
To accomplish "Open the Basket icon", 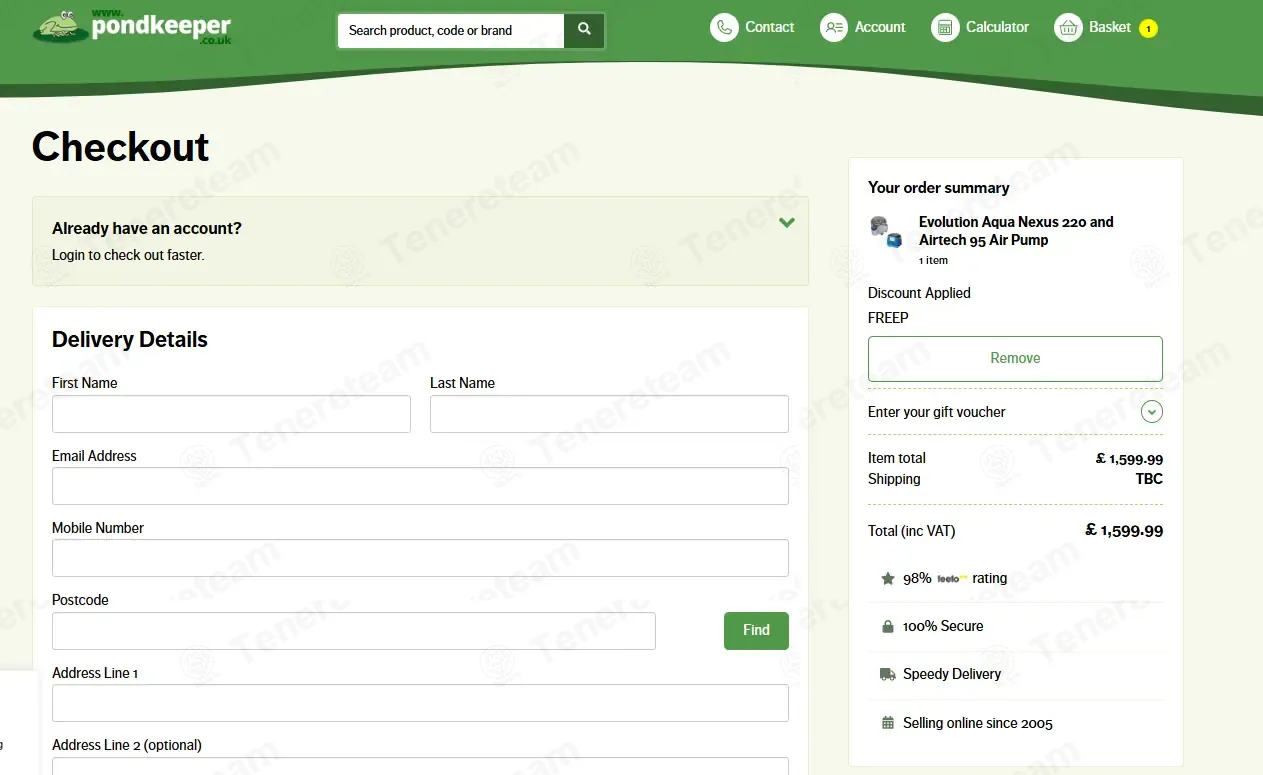I will pyautogui.click(x=1069, y=27).
